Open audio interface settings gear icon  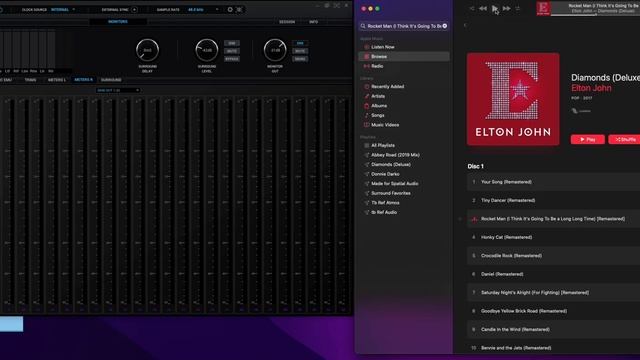click(x=230, y=9)
